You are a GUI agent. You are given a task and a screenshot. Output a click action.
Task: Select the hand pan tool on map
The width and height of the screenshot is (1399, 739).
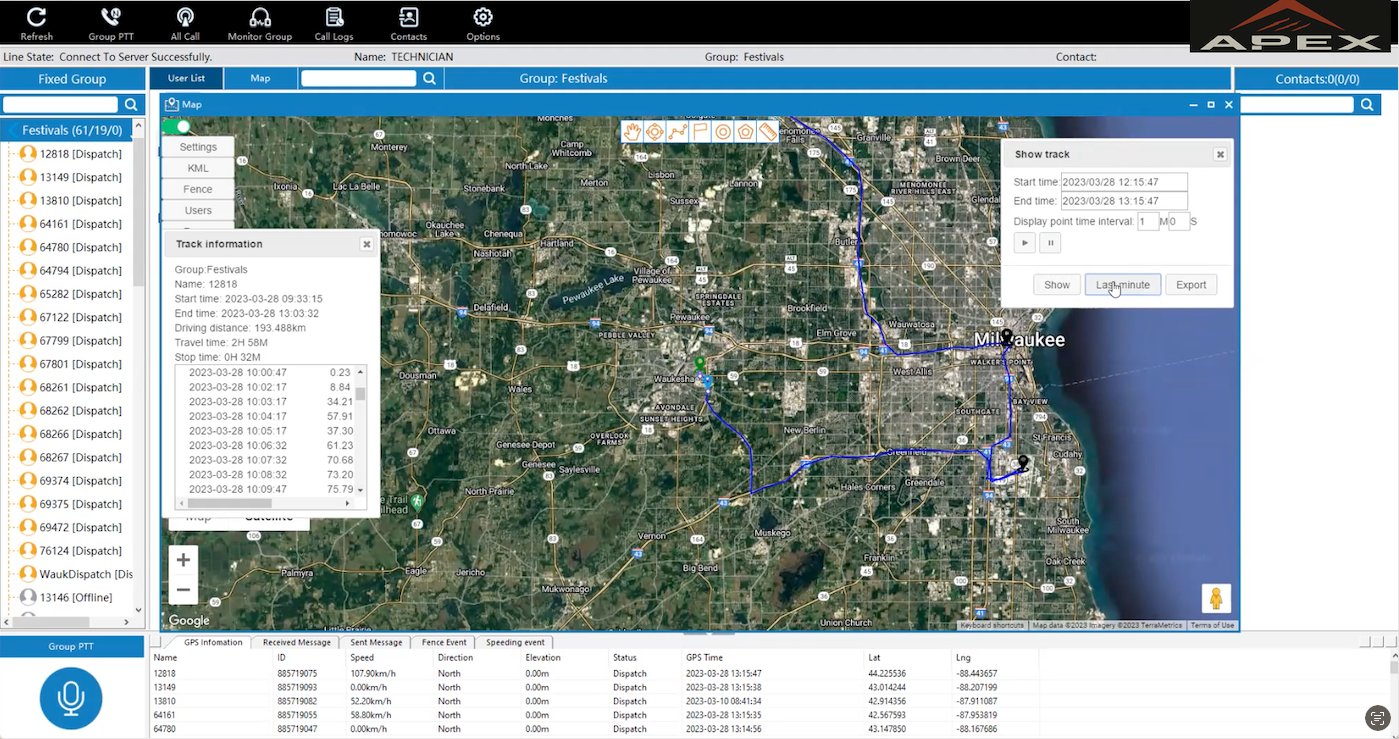coord(632,132)
